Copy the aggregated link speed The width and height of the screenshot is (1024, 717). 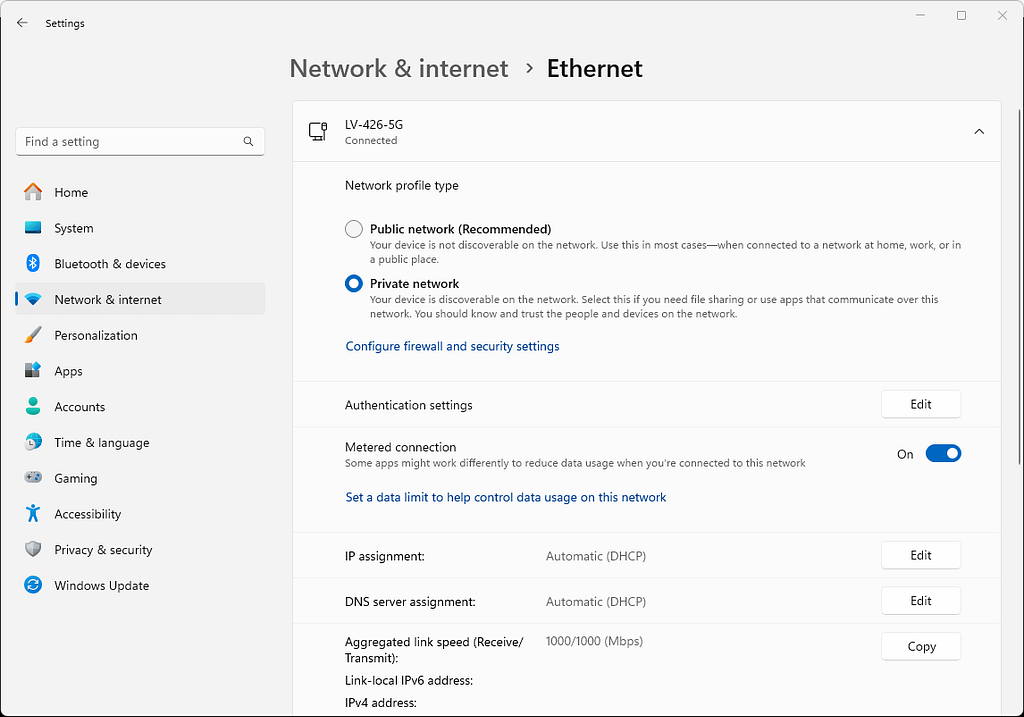tap(920, 646)
